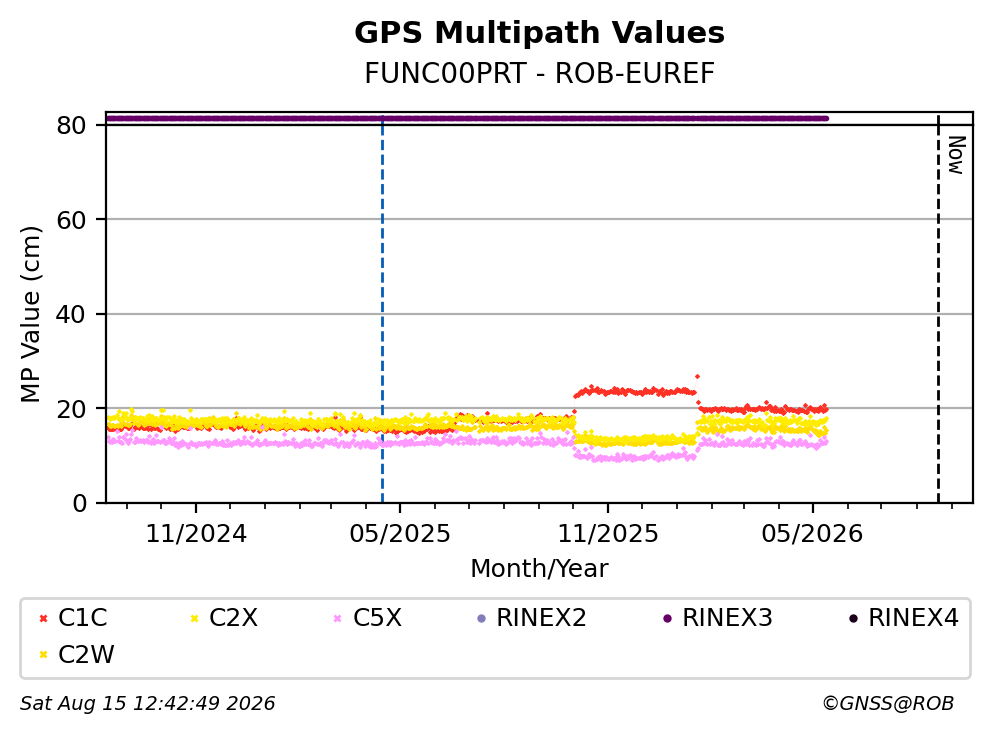992x734 pixels.
Task: Click the ©GNSS@ROB copyright text
Action: pyautogui.click(x=888, y=703)
